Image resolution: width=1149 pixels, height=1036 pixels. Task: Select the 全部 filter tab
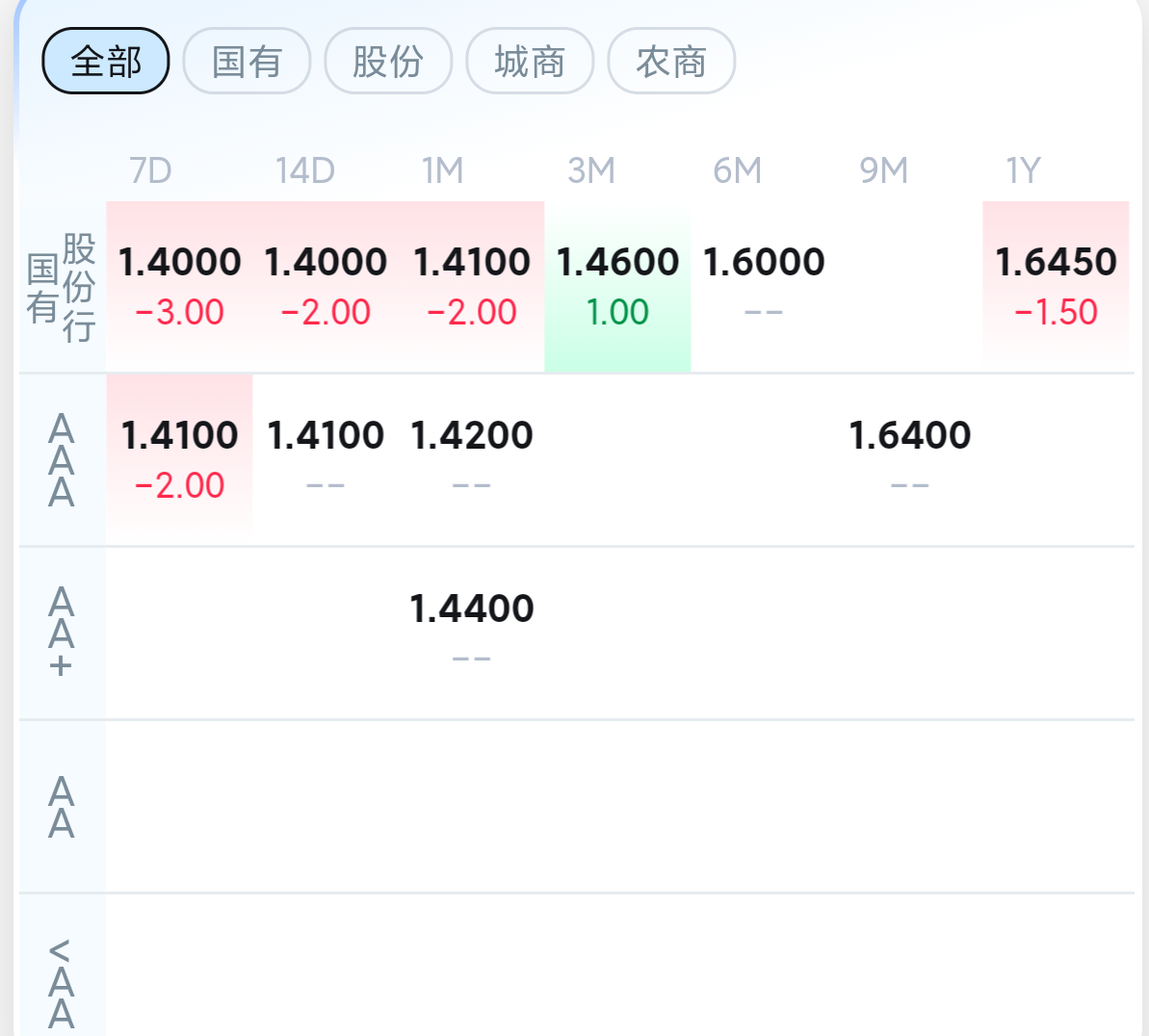tap(106, 61)
